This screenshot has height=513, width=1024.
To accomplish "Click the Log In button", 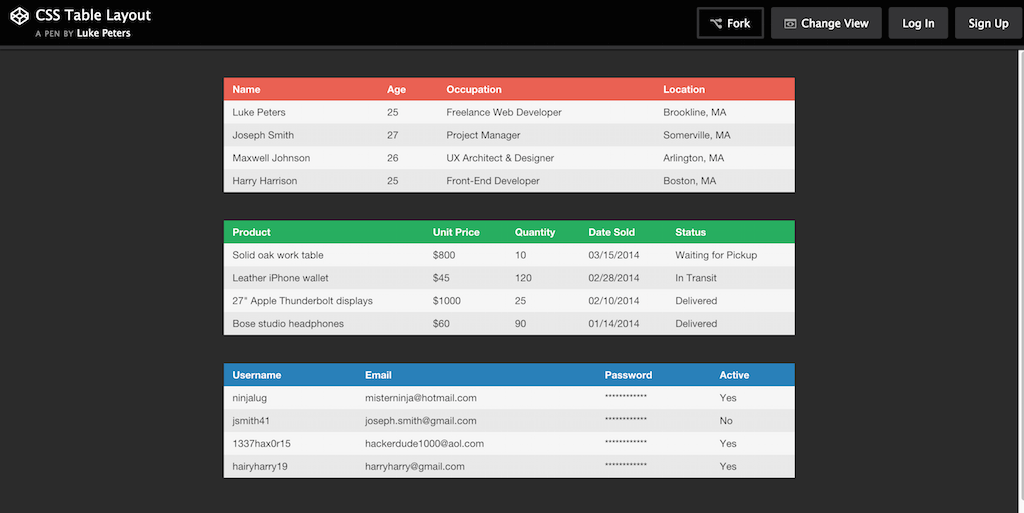I will pyautogui.click(x=917, y=23).
